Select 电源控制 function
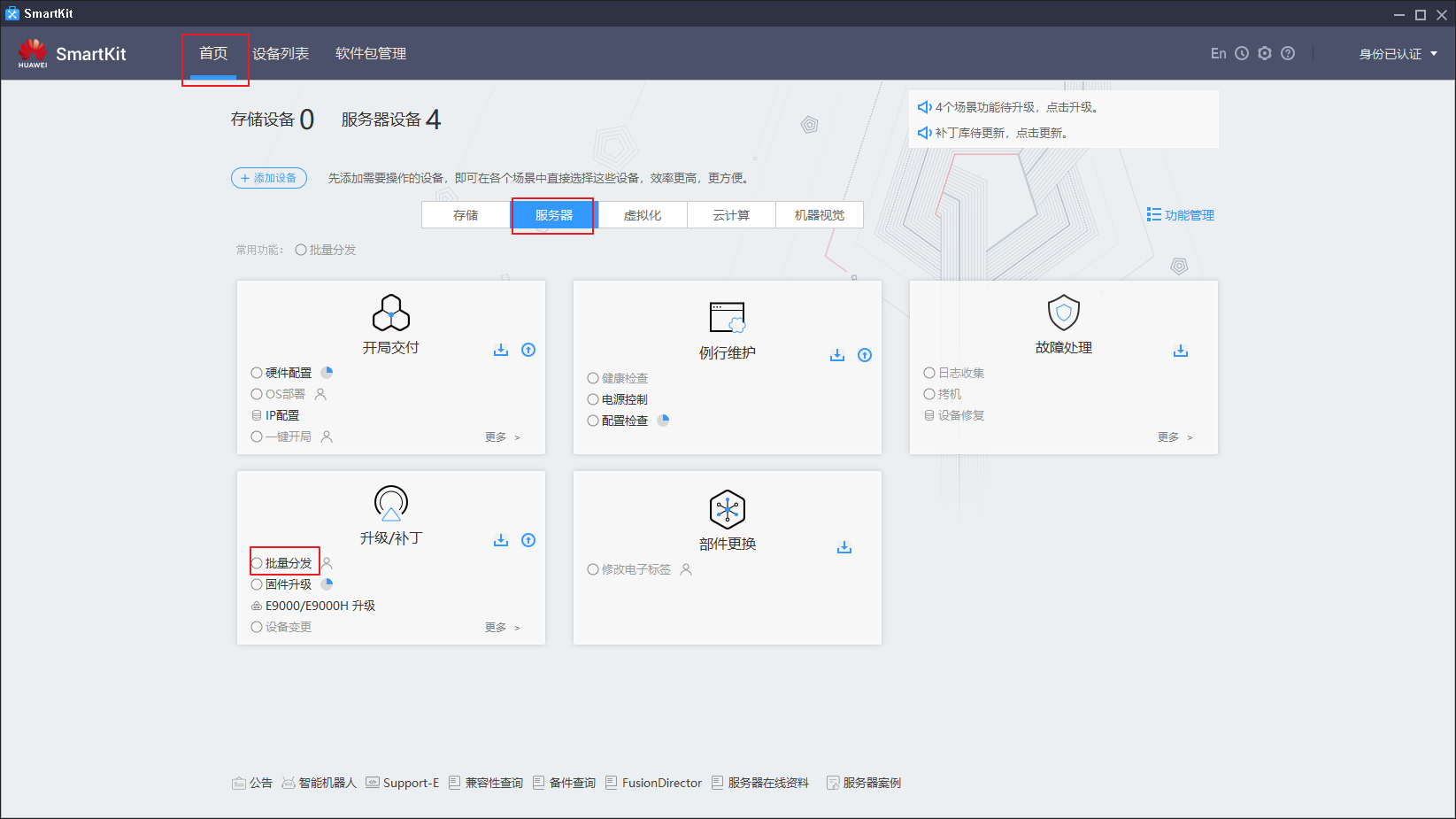 [x=618, y=399]
